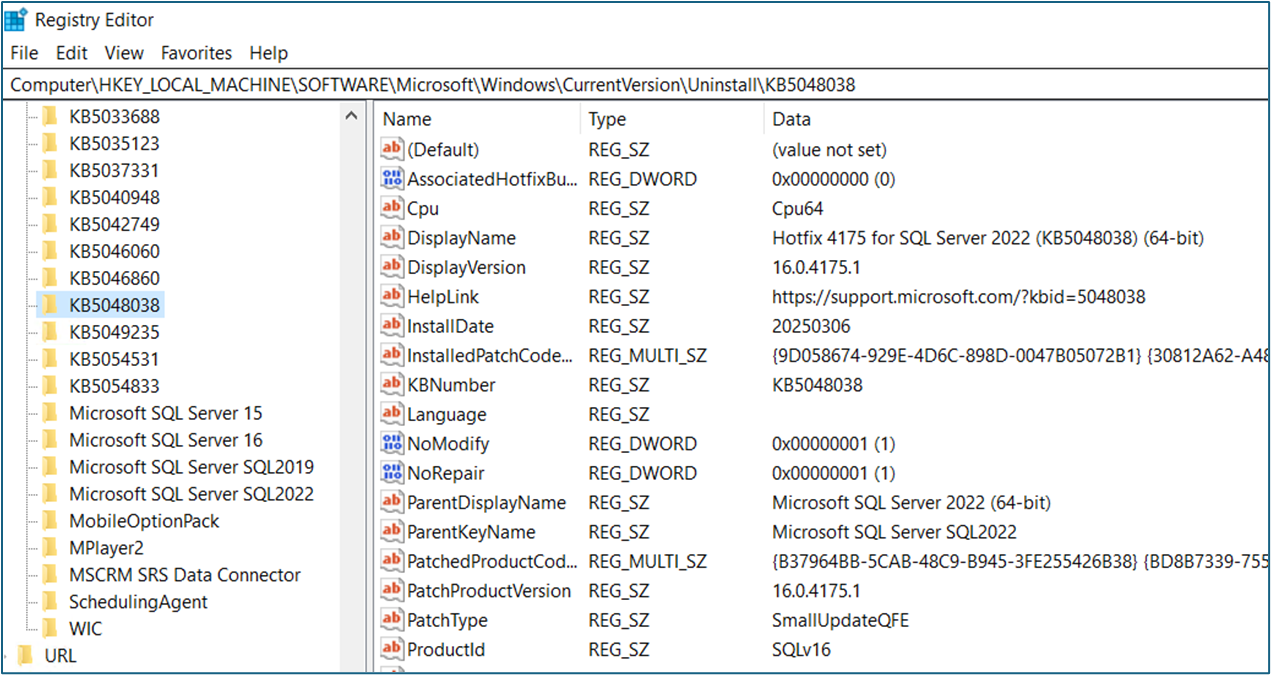Click string icon of ProductId value
Viewport: 1271px width, 675px height.
392,649
